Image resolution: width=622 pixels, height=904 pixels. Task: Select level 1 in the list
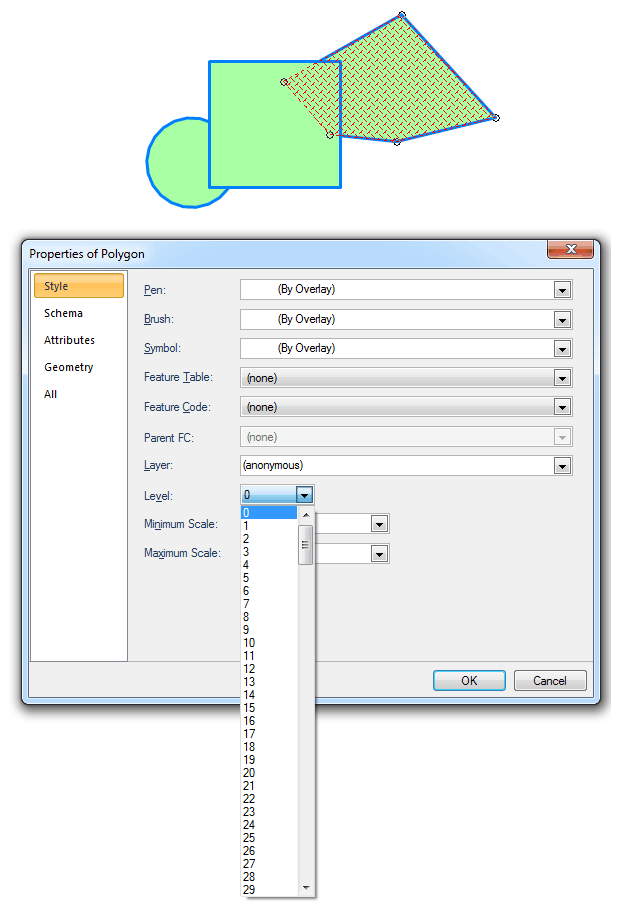point(269,526)
